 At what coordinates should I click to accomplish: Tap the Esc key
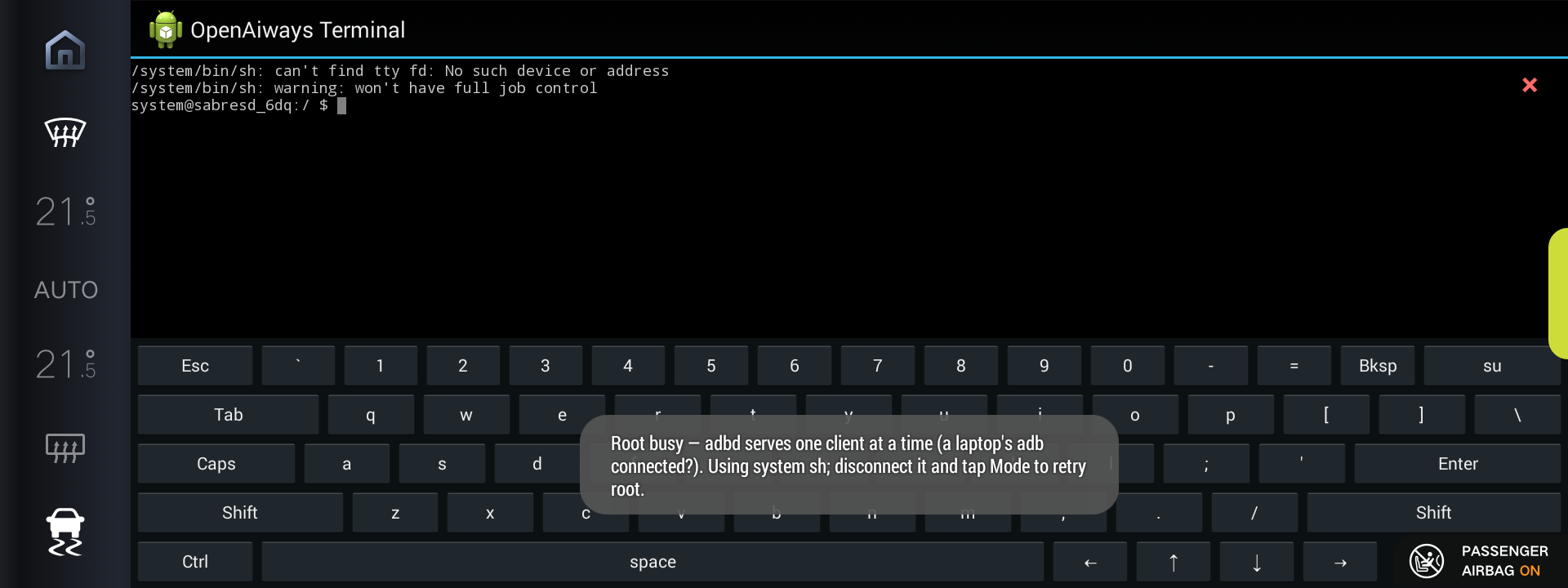(195, 366)
